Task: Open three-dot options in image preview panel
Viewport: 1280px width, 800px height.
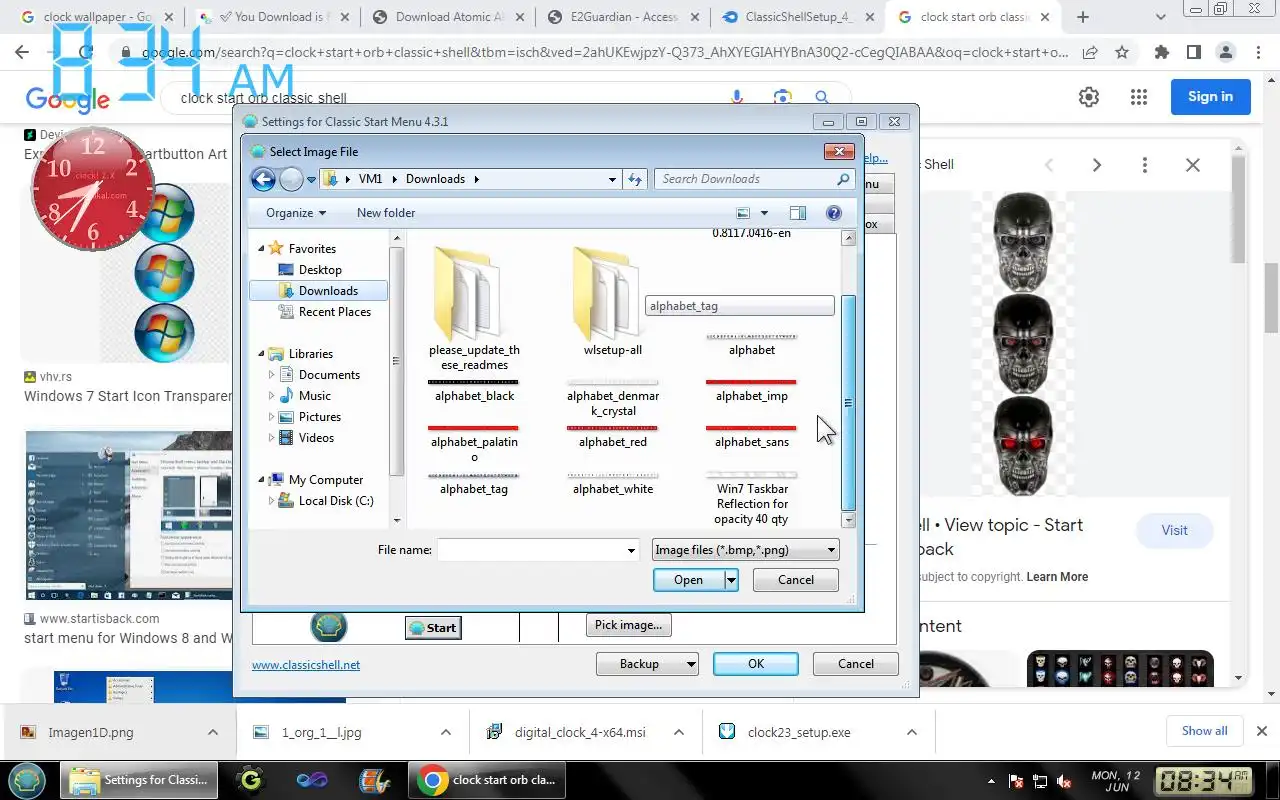Action: (x=1145, y=165)
